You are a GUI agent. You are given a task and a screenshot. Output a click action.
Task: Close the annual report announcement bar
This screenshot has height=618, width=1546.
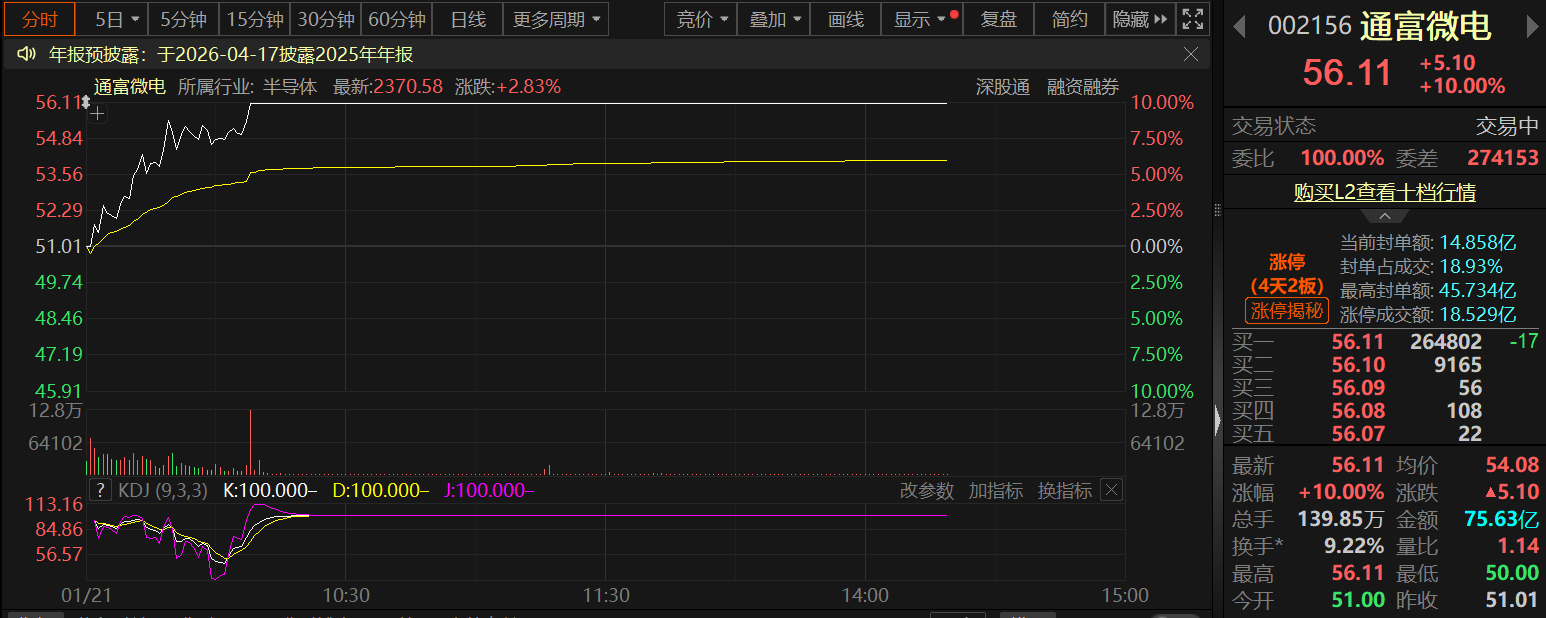pyautogui.click(x=1191, y=54)
